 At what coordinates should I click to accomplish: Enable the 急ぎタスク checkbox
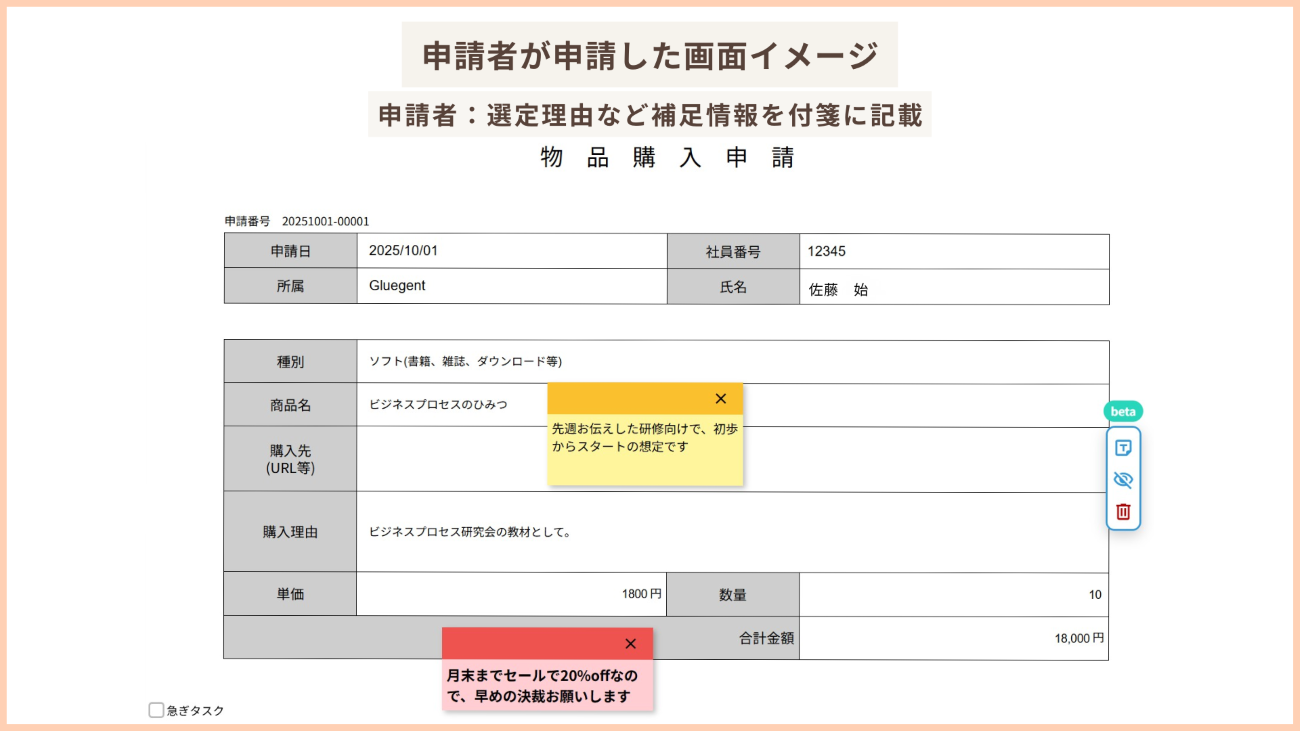click(156, 710)
